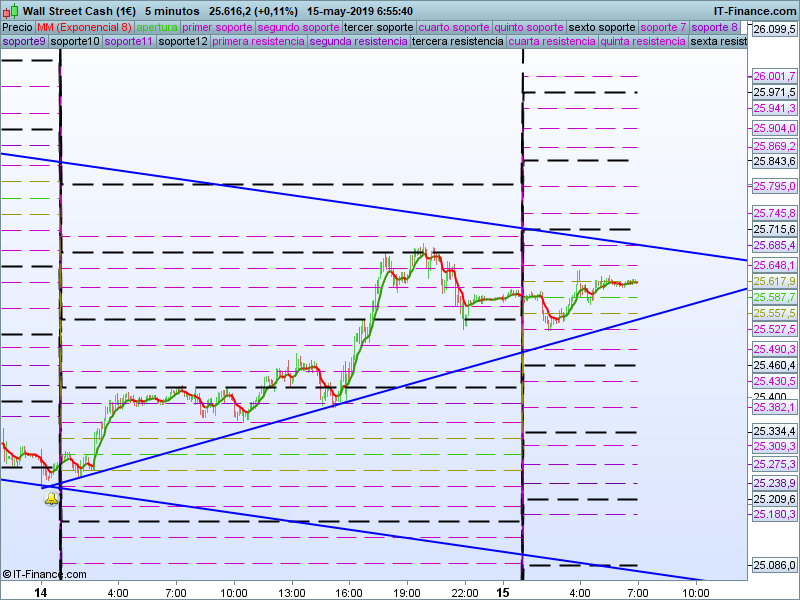
Task: Click price axis label 25.460,4
Action: point(774,365)
